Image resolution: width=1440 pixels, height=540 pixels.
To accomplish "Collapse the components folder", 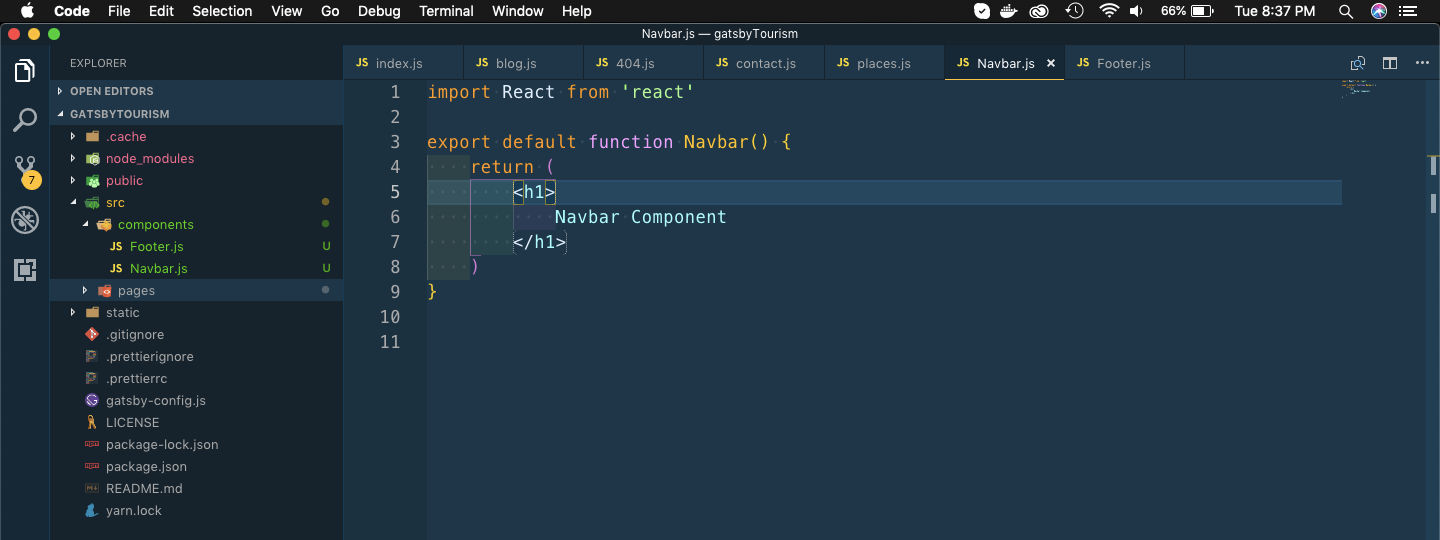I will tap(196, 224).
